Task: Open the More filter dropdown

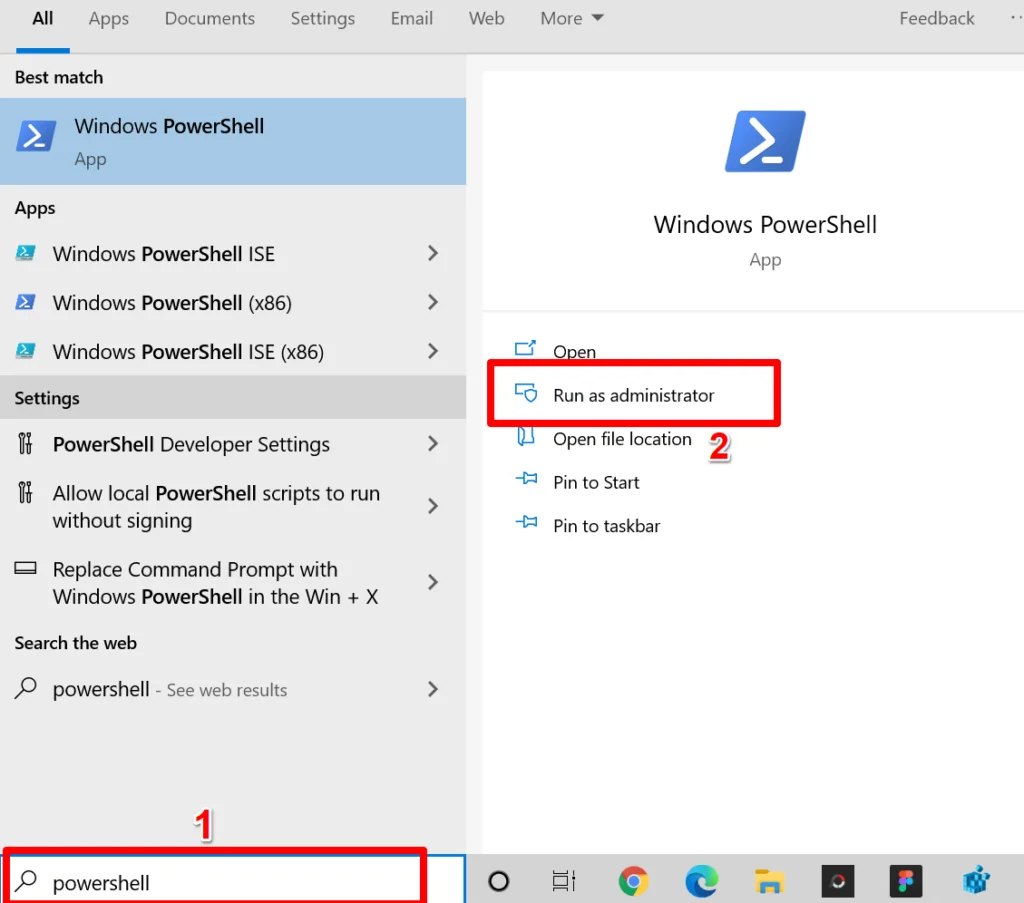Action: point(571,18)
